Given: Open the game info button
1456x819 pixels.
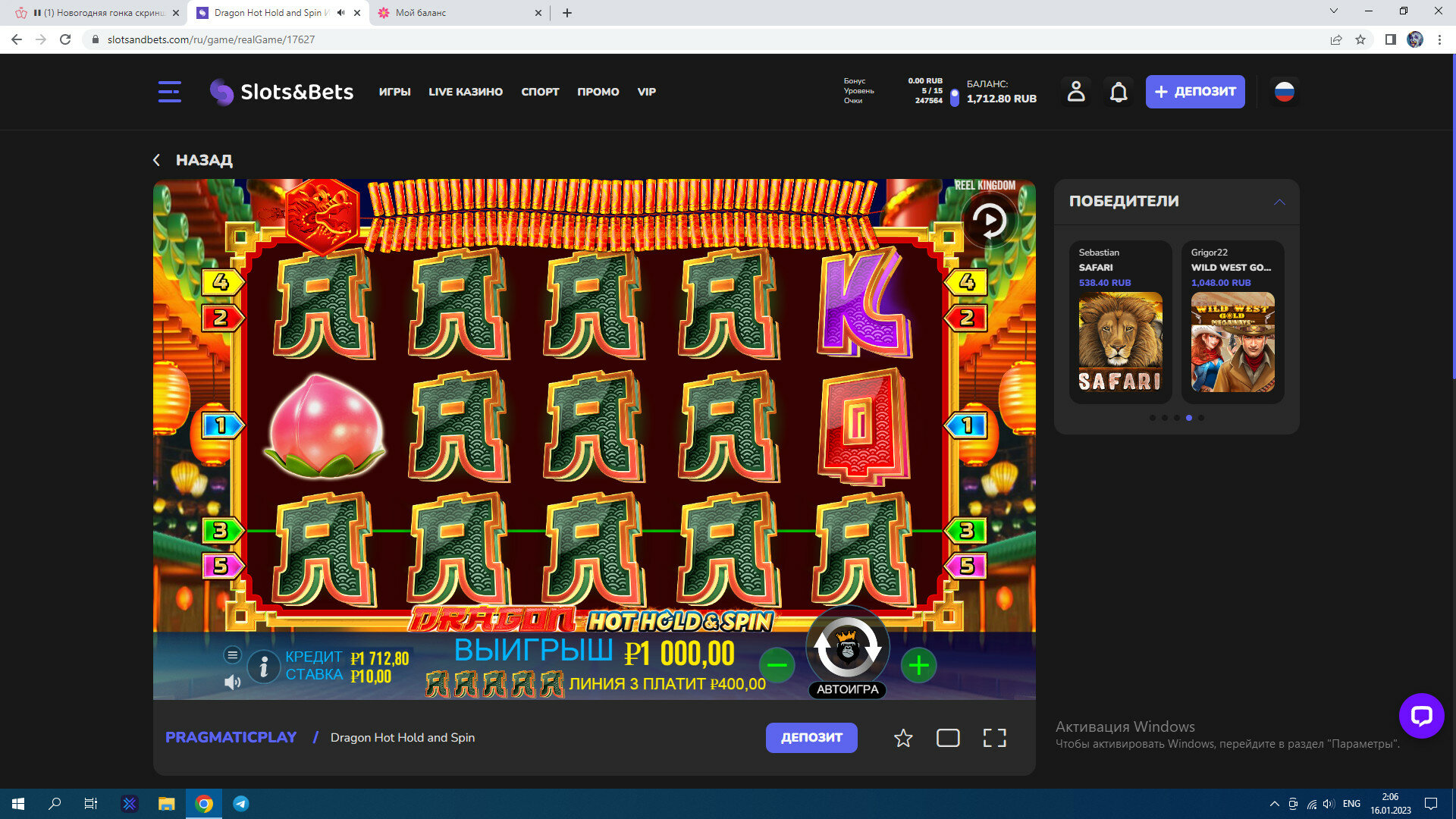Looking at the screenshot, I should click(264, 667).
